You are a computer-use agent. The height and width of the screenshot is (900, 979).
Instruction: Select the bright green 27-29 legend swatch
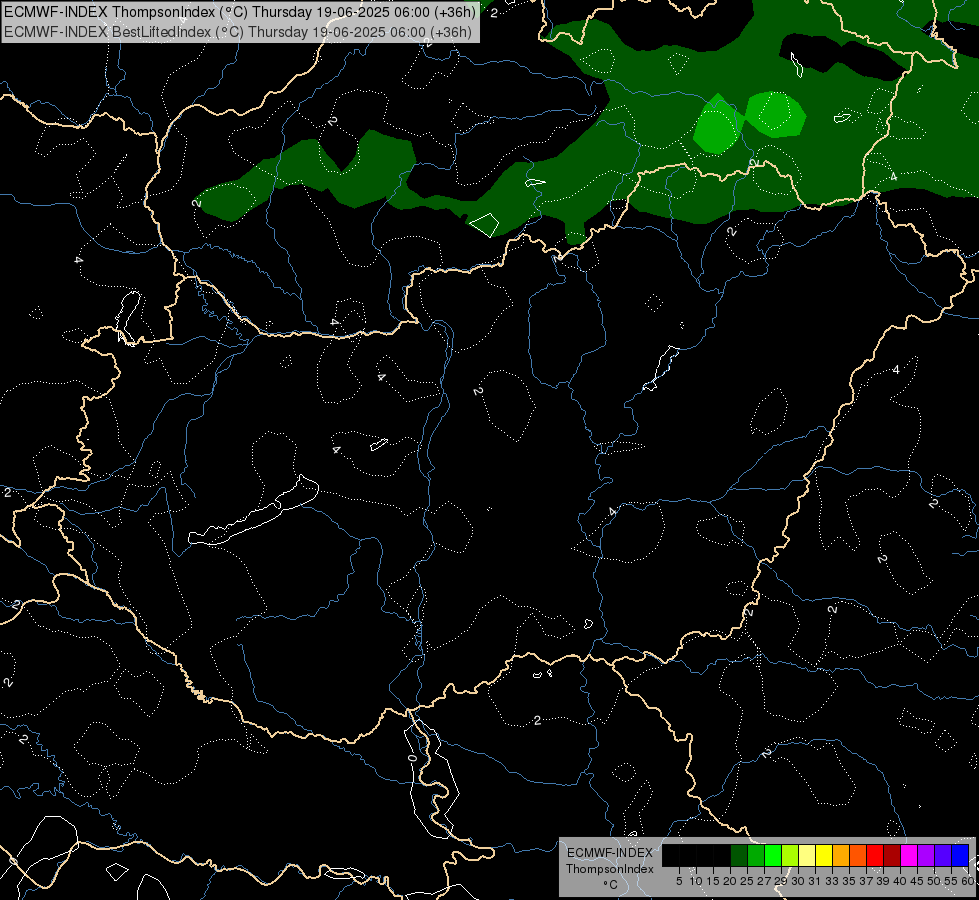click(773, 855)
